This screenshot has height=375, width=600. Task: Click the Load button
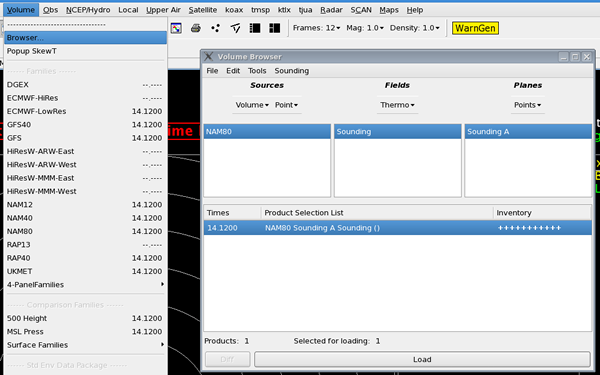coord(422,359)
